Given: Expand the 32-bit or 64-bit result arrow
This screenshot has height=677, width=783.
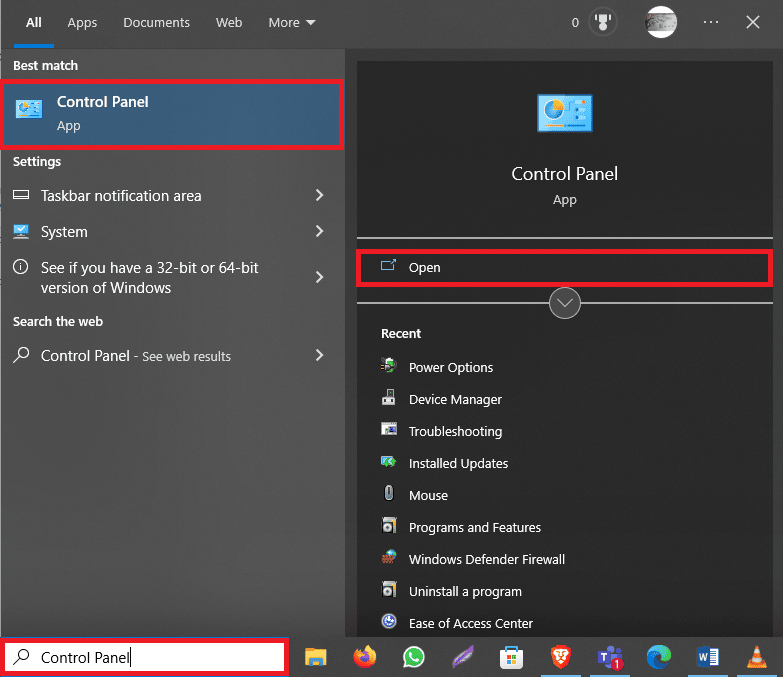Looking at the screenshot, I should pos(320,277).
